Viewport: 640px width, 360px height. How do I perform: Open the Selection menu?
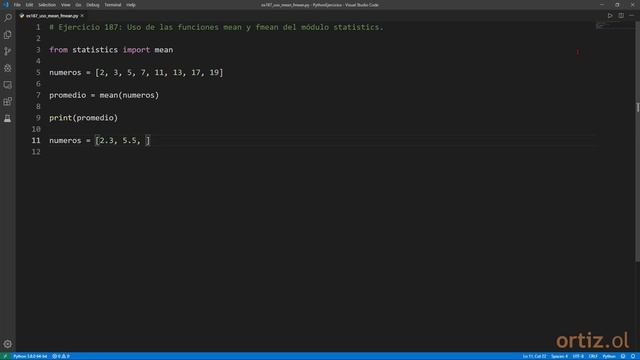47,5
